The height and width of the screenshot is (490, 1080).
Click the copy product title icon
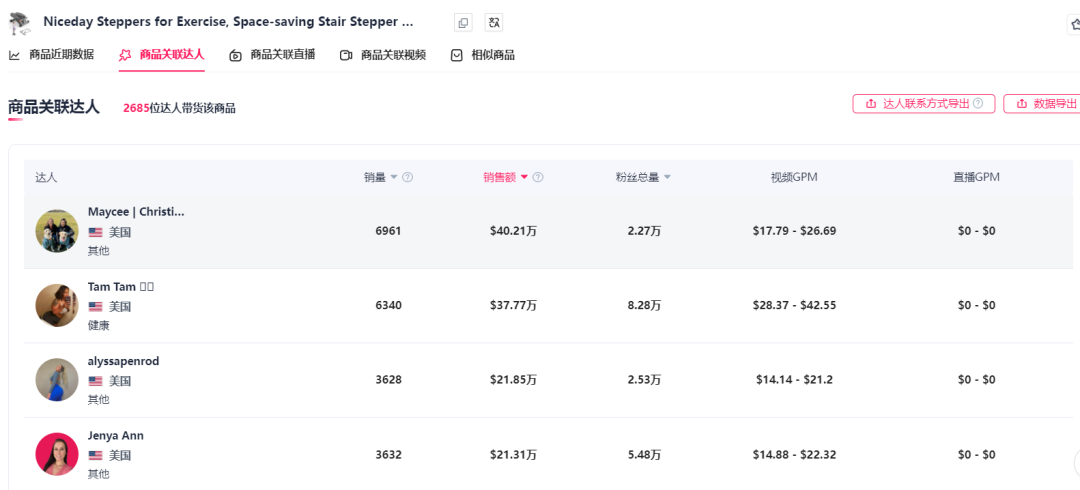(462, 22)
